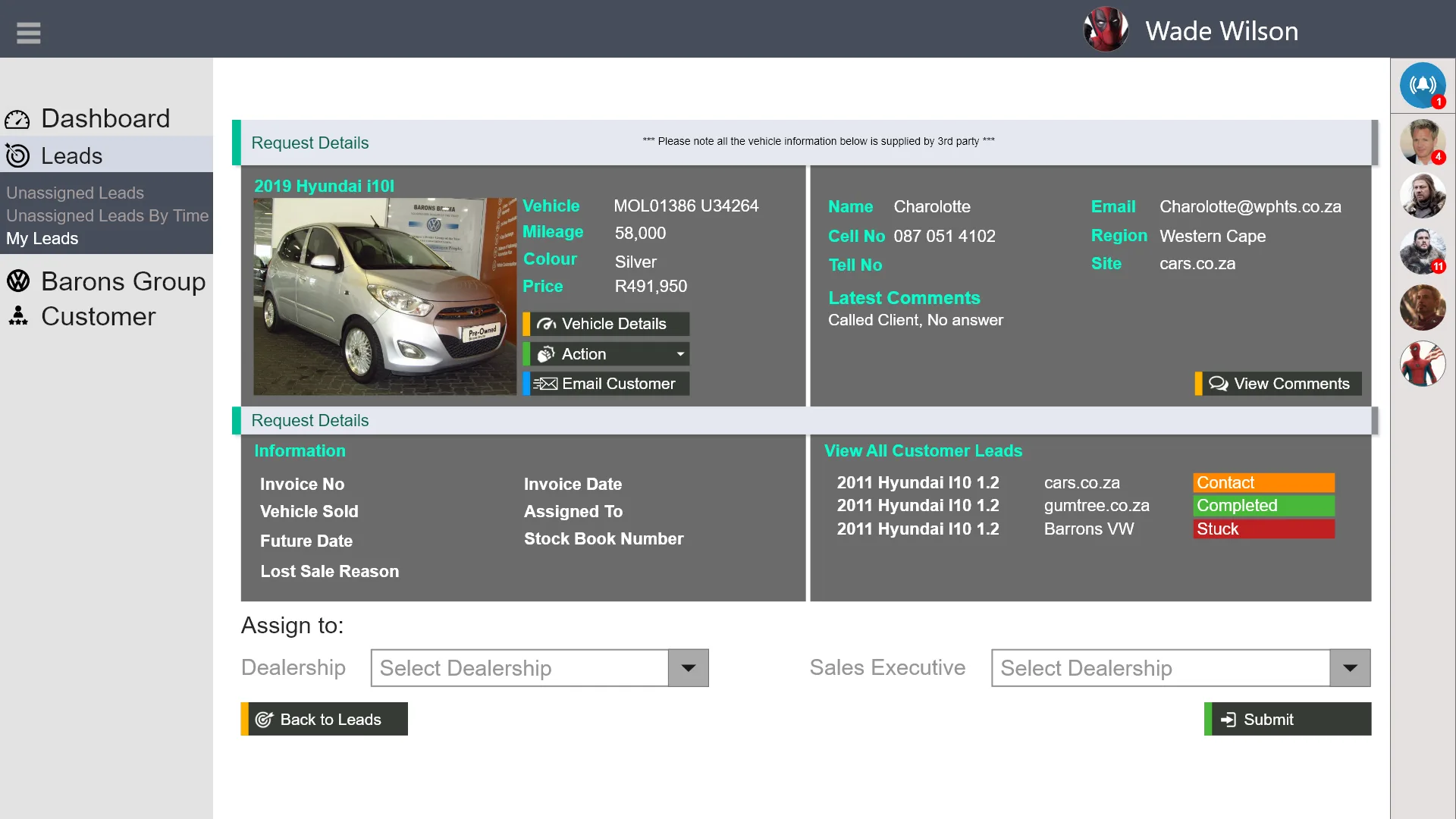1456x819 pixels.
Task: Click the View All Customer Leads heading
Action: 923,450
